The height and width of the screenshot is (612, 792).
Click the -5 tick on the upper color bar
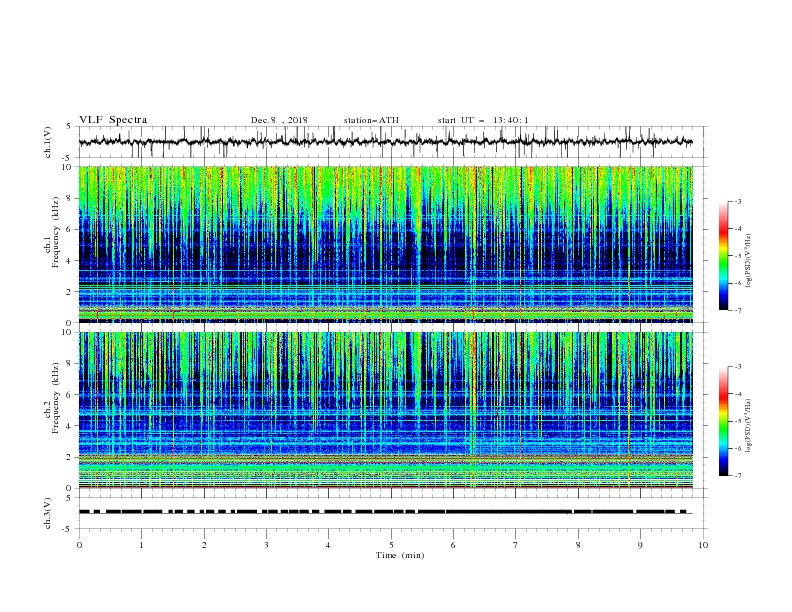pyautogui.click(x=737, y=256)
